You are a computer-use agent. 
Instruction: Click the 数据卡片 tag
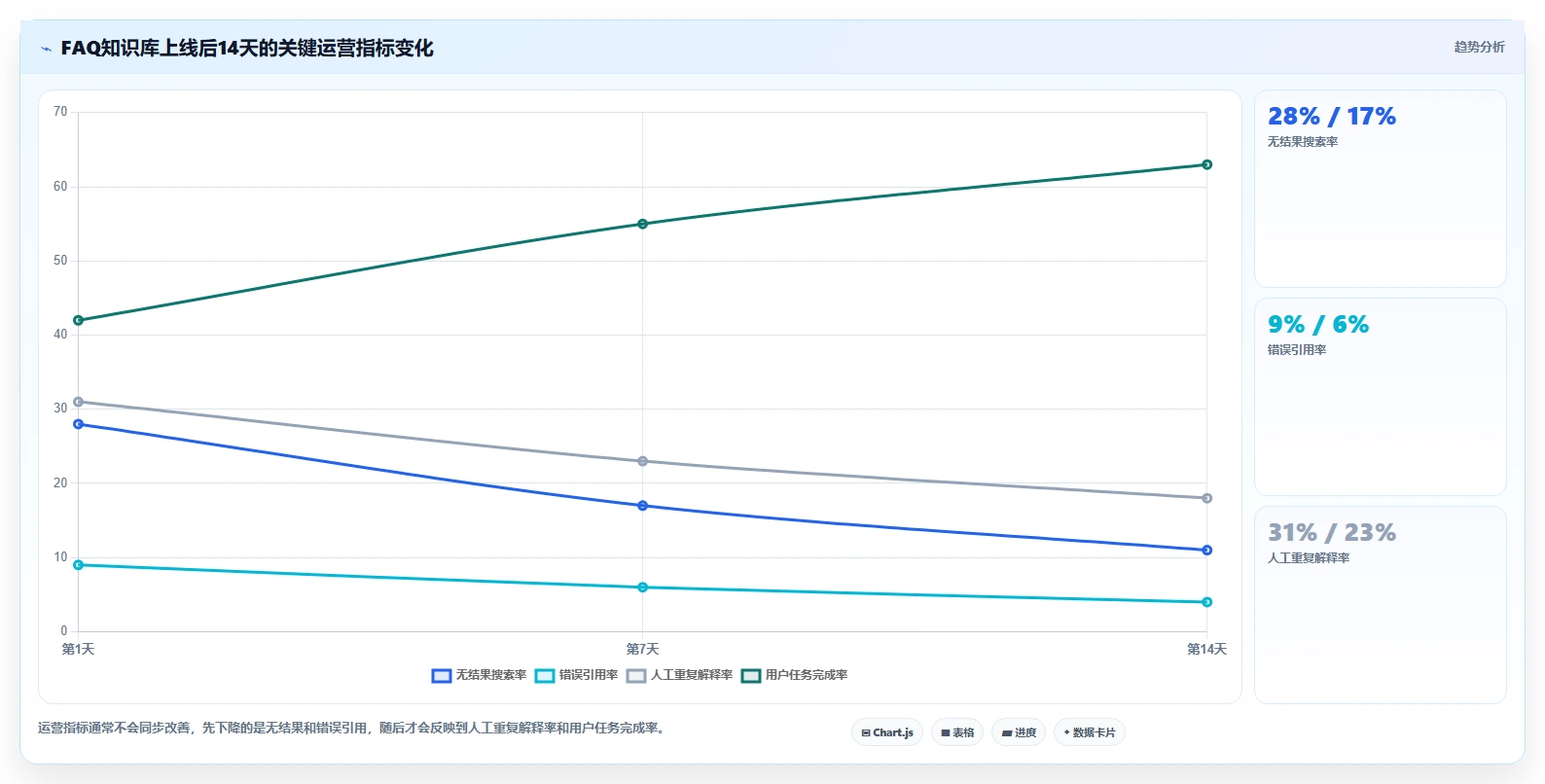[x=1090, y=732]
